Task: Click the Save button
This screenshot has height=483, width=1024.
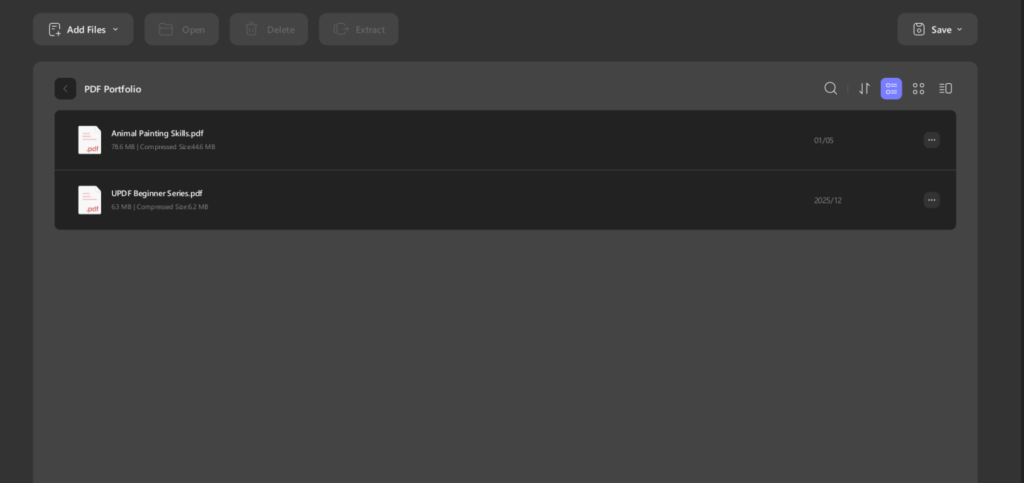Action: (937, 29)
